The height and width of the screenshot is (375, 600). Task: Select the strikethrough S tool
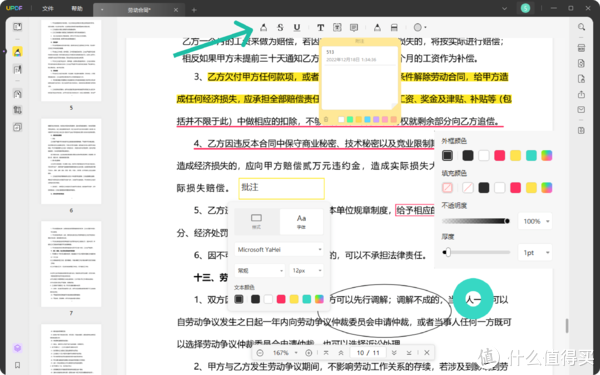point(280,28)
